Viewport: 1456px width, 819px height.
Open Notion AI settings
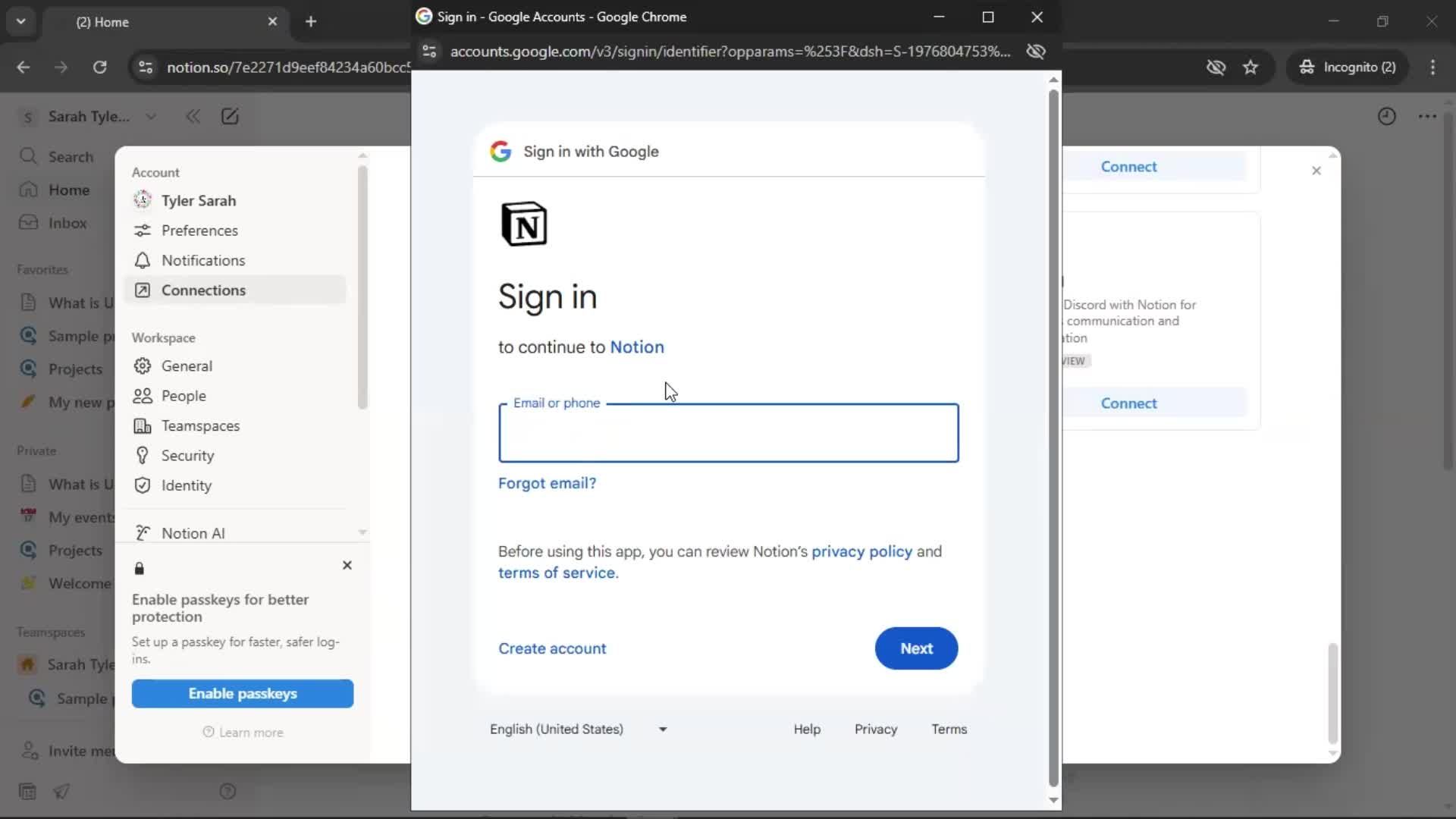click(235, 533)
